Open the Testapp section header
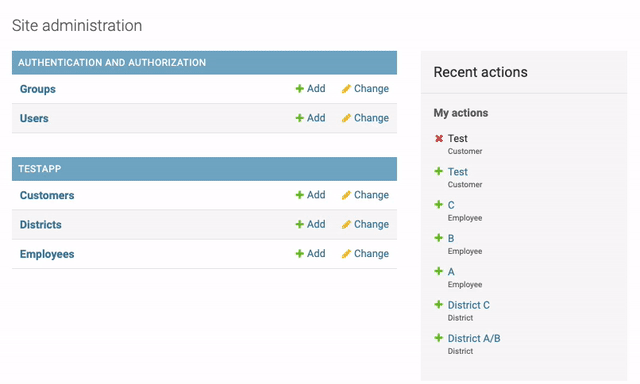This screenshot has width=640, height=384. pyautogui.click(x=40, y=169)
